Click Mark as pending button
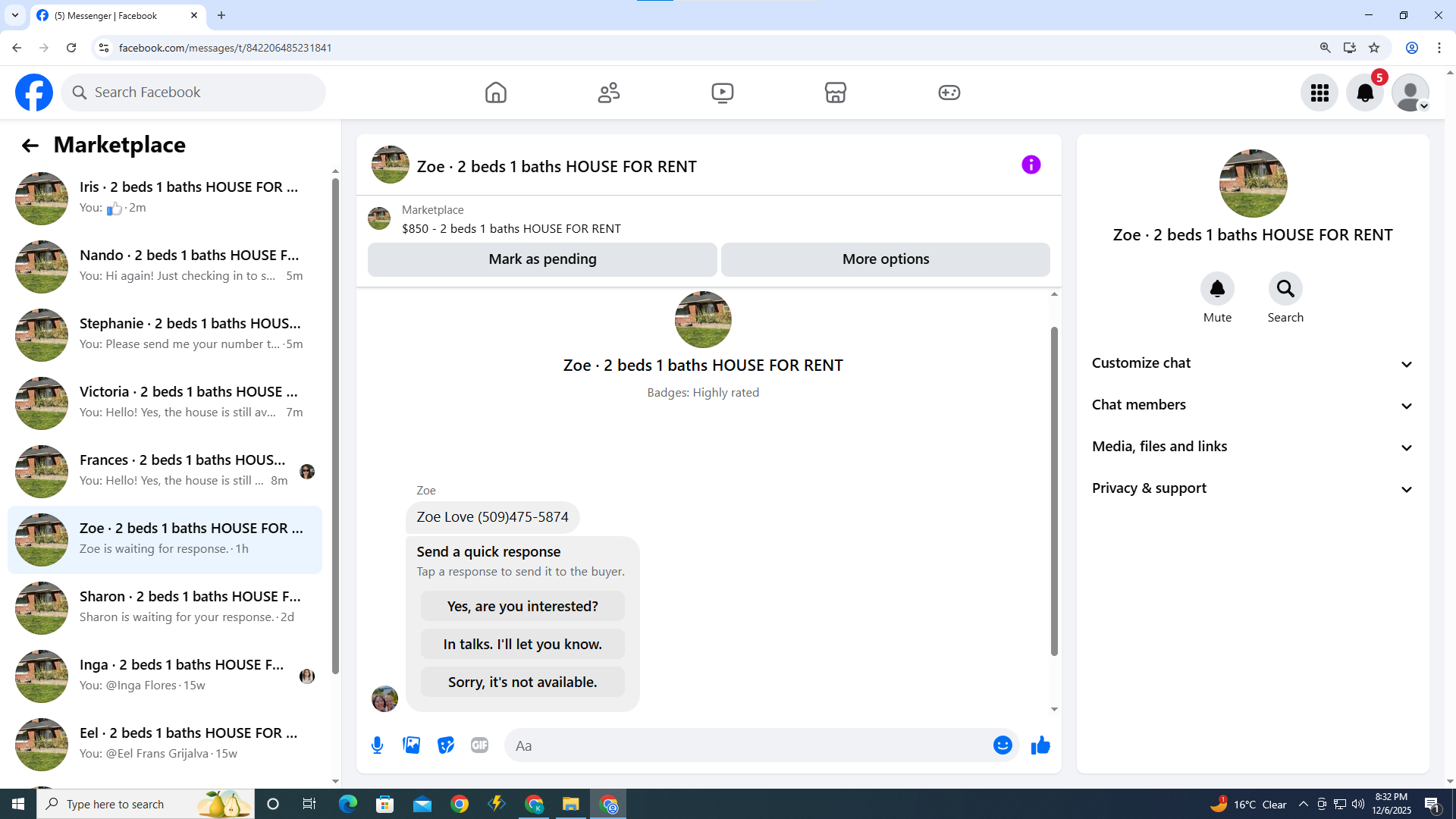Screen dimensions: 1456x819 click(x=542, y=259)
